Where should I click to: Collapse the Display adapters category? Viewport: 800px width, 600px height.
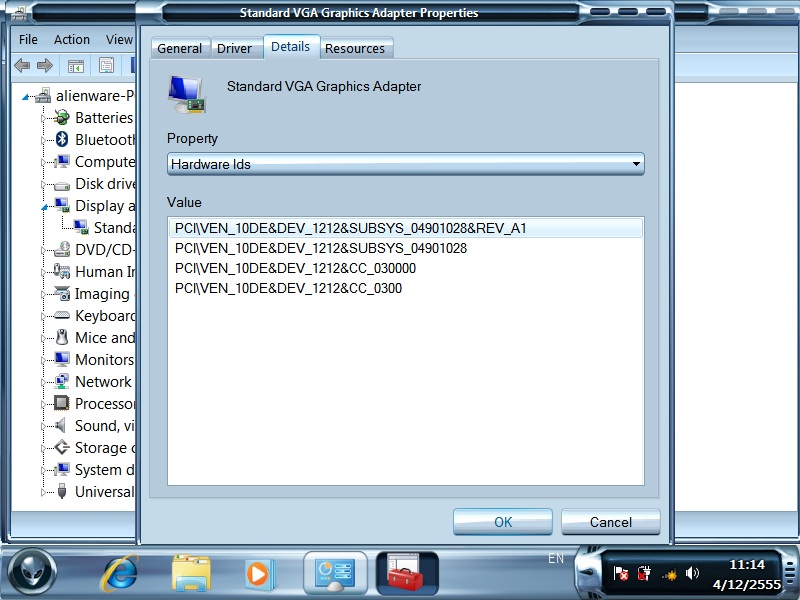44,207
